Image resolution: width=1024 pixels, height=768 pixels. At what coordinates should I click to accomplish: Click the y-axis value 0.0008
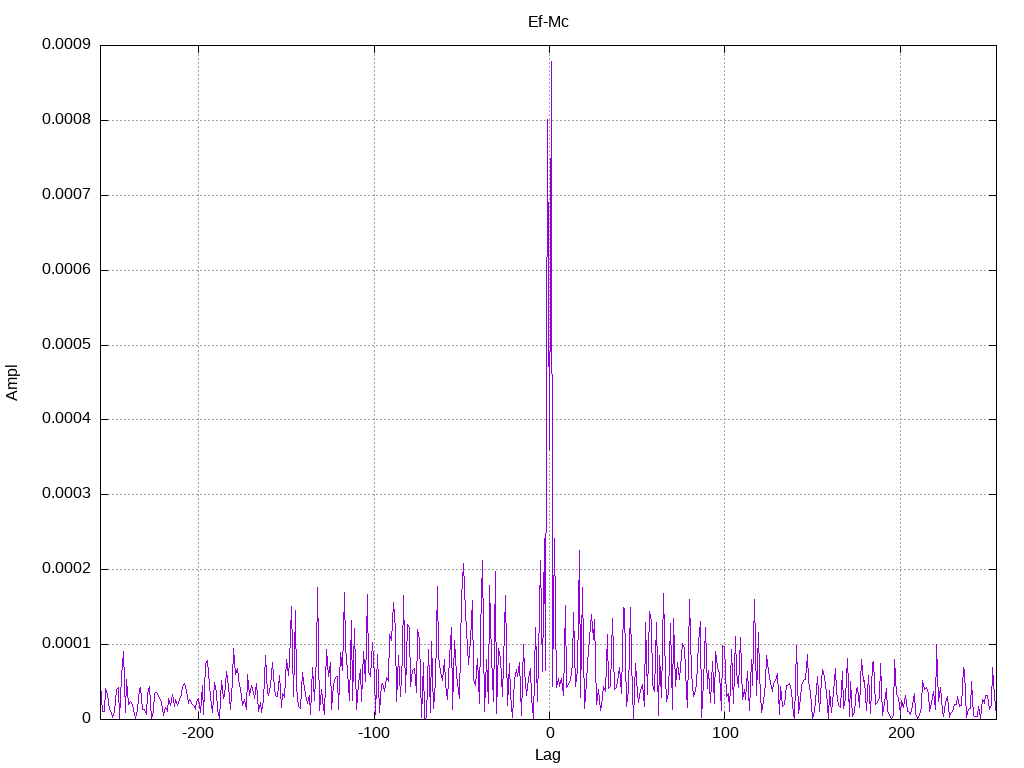(x=66, y=120)
